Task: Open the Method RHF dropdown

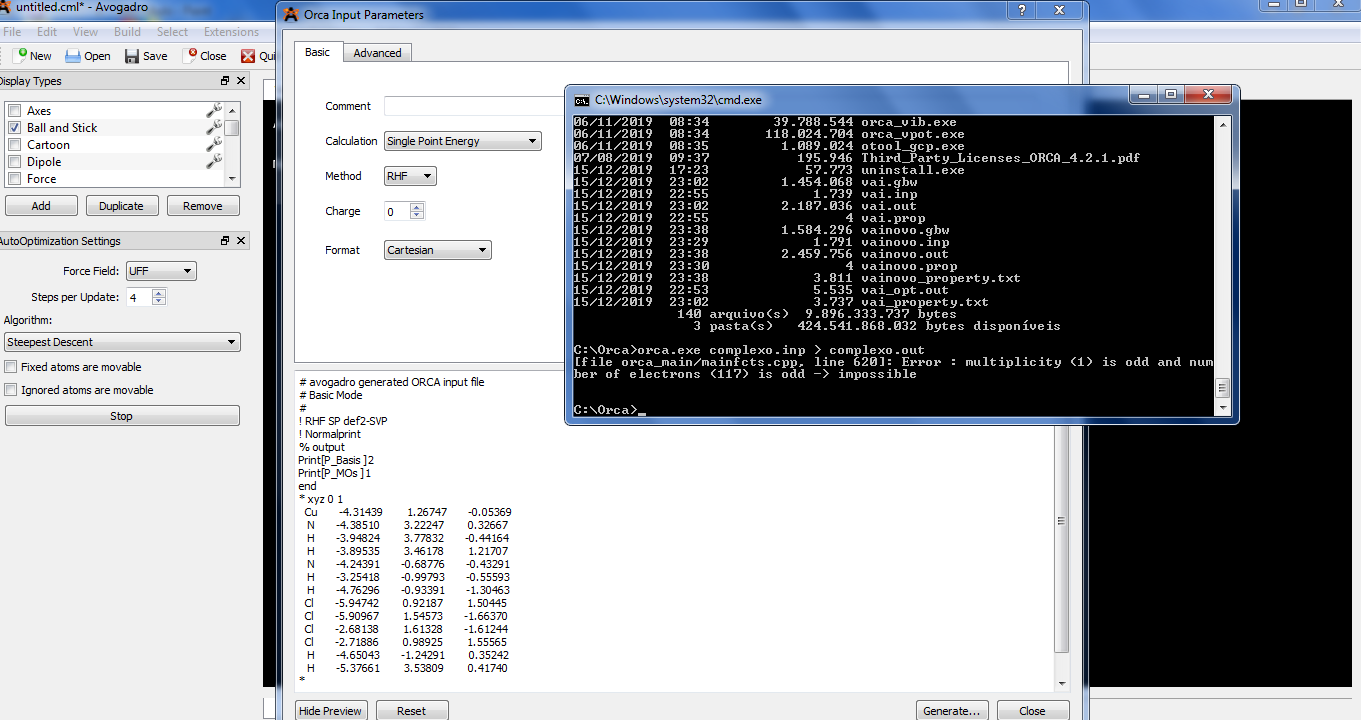Action: tap(410, 176)
